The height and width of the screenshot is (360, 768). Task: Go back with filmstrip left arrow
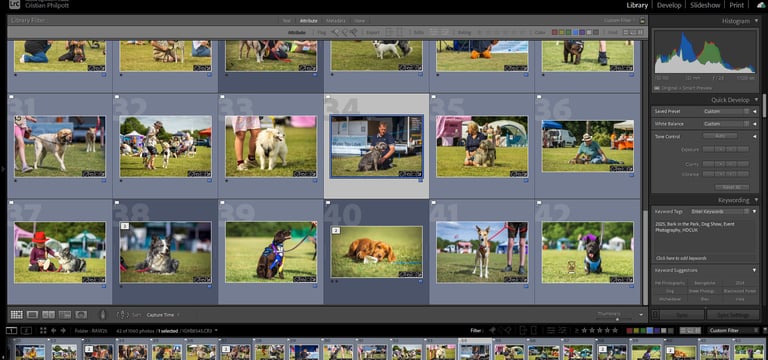click(53, 331)
